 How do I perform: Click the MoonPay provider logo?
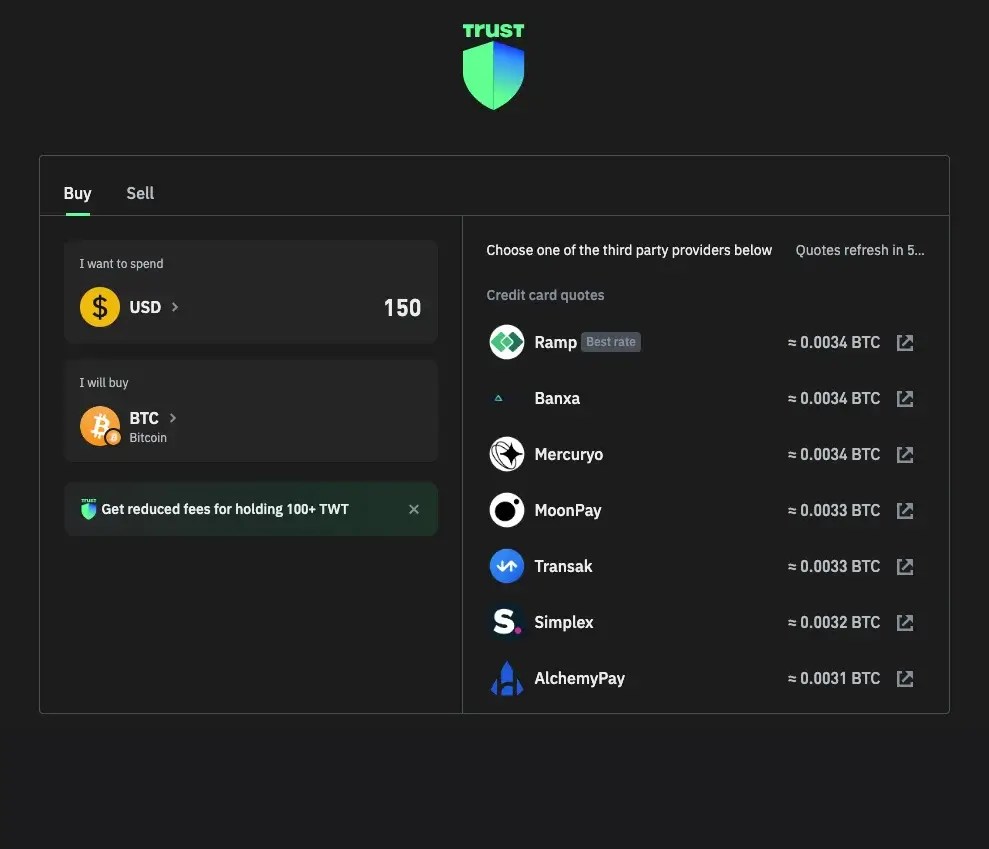point(506,510)
